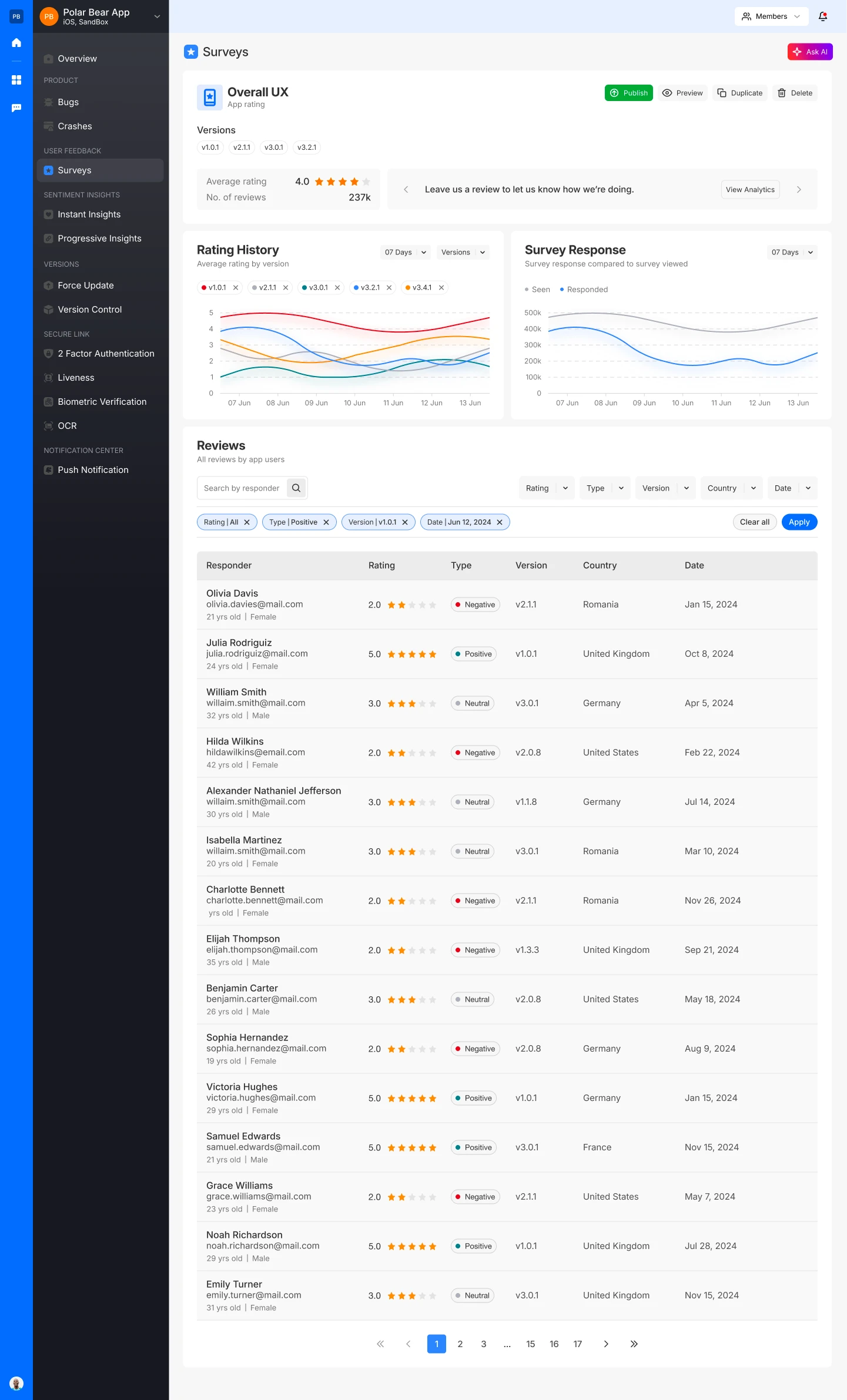Select the v3.0.1 version tag under Versions
The width and height of the screenshot is (847, 1400).
(273, 147)
